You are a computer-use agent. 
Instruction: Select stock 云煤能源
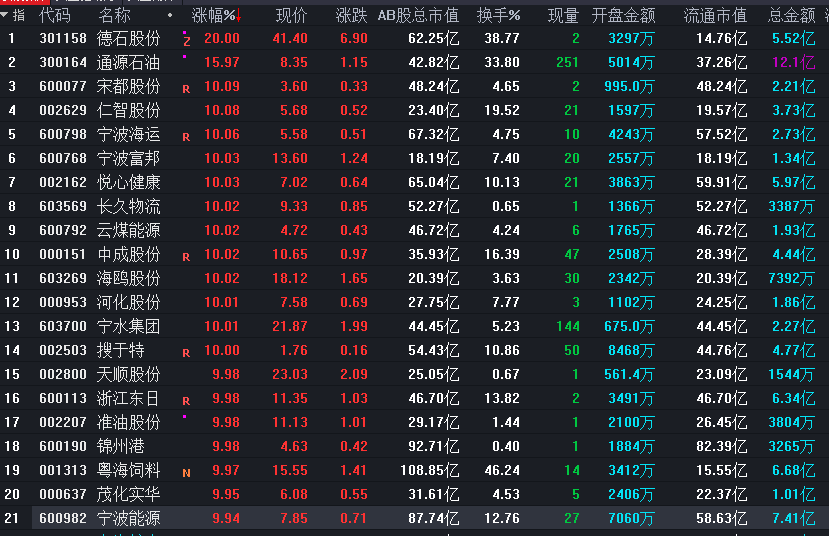pyautogui.click(x=128, y=230)
